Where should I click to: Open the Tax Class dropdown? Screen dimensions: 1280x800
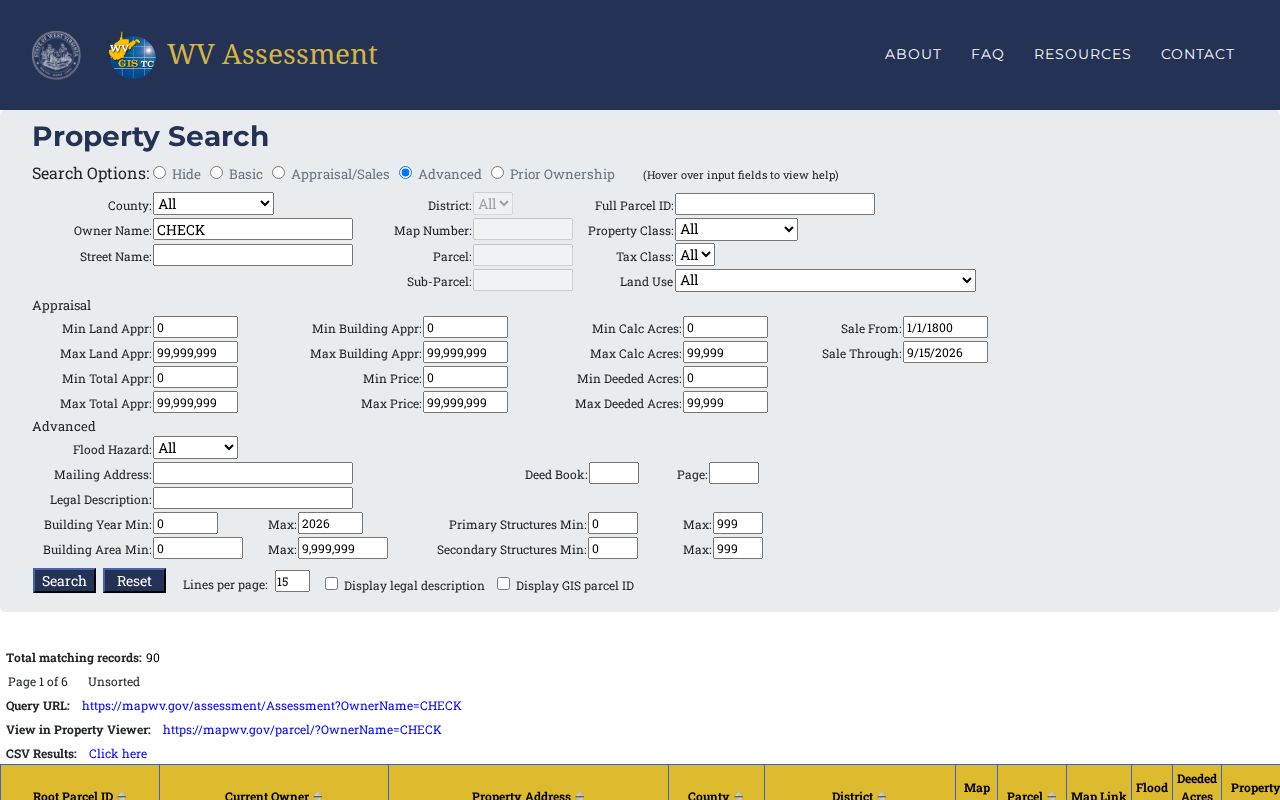[x=695, y=255]
